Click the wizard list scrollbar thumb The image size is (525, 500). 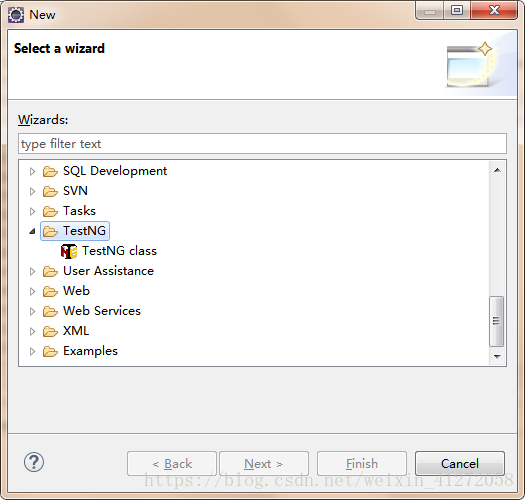(x=497, y=321)
